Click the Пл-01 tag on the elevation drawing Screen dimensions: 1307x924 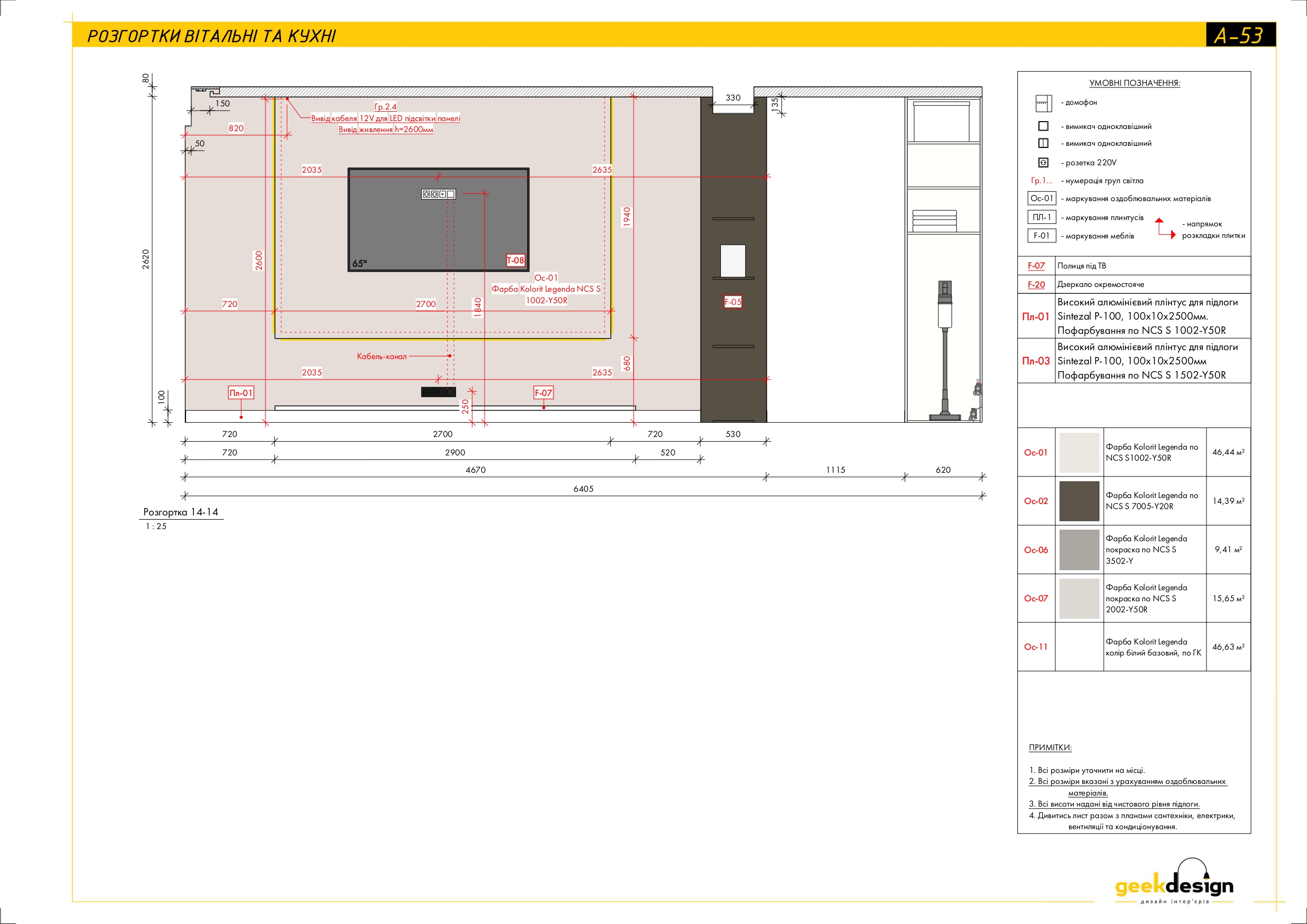[x=241, y=393]
